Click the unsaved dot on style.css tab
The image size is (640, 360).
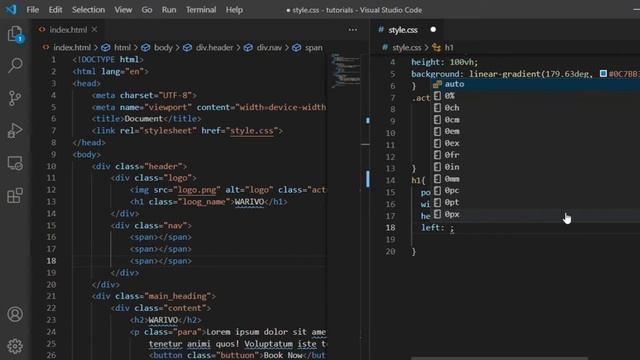[433, 29]
